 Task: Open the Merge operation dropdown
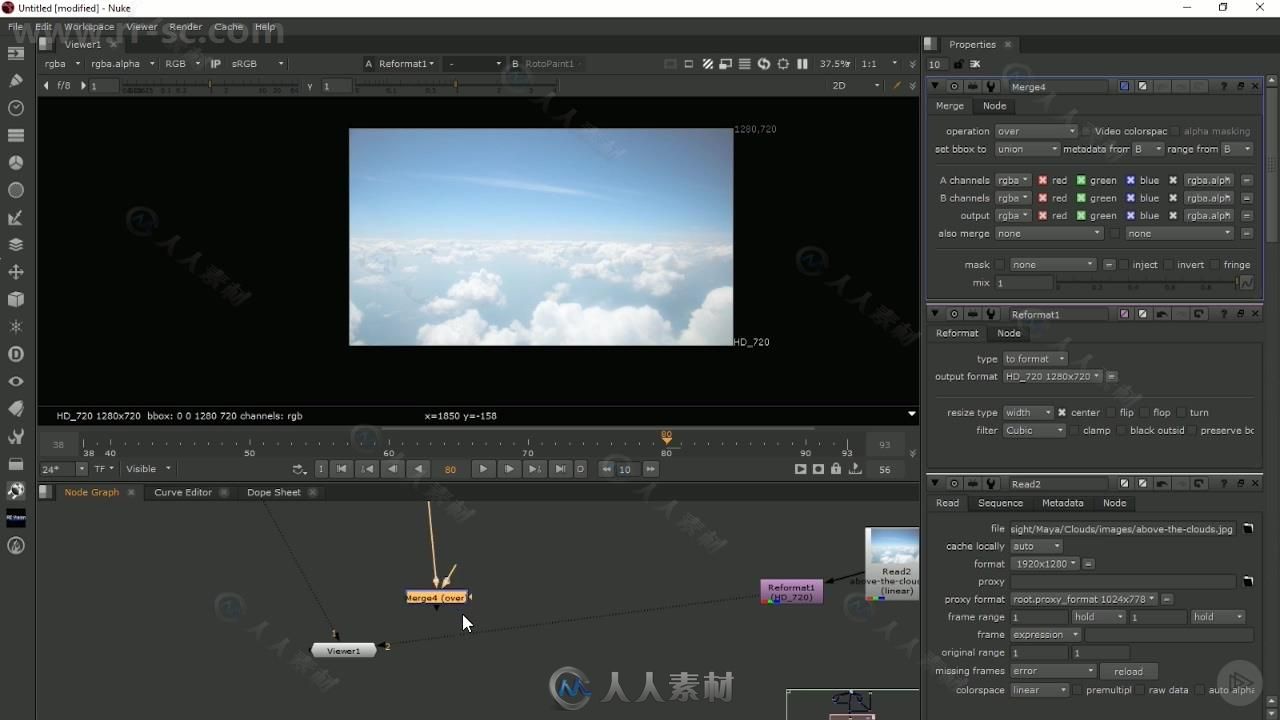click(x=1036, y=131)
